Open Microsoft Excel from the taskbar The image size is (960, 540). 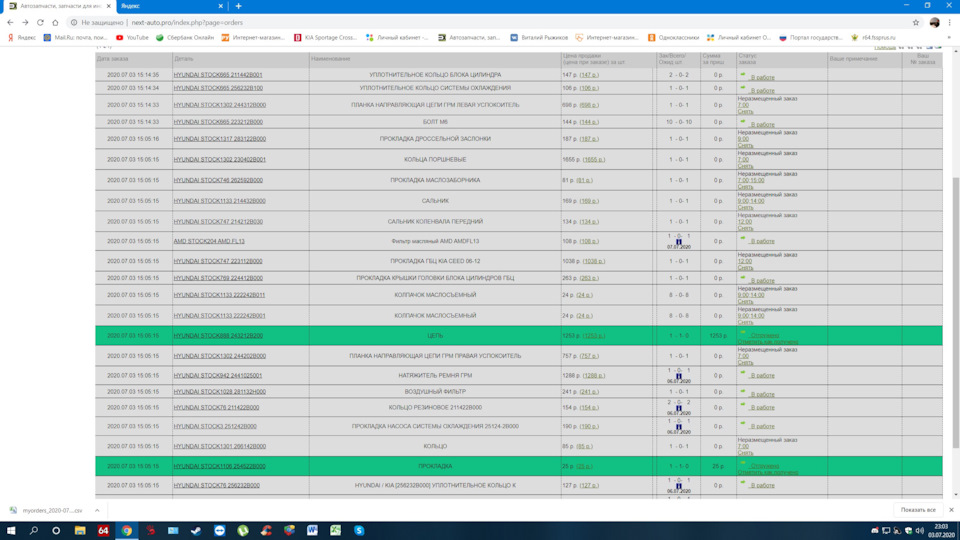pos(336,530)
